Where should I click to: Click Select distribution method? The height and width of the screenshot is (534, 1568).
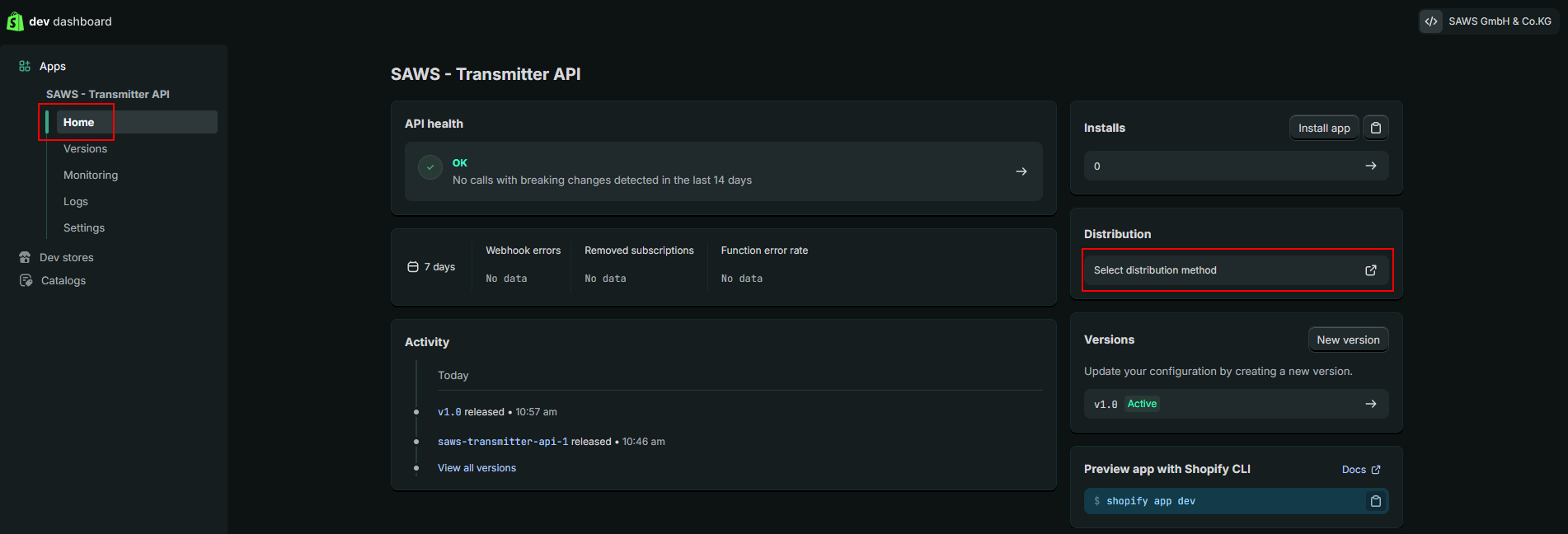[1237, 270]
